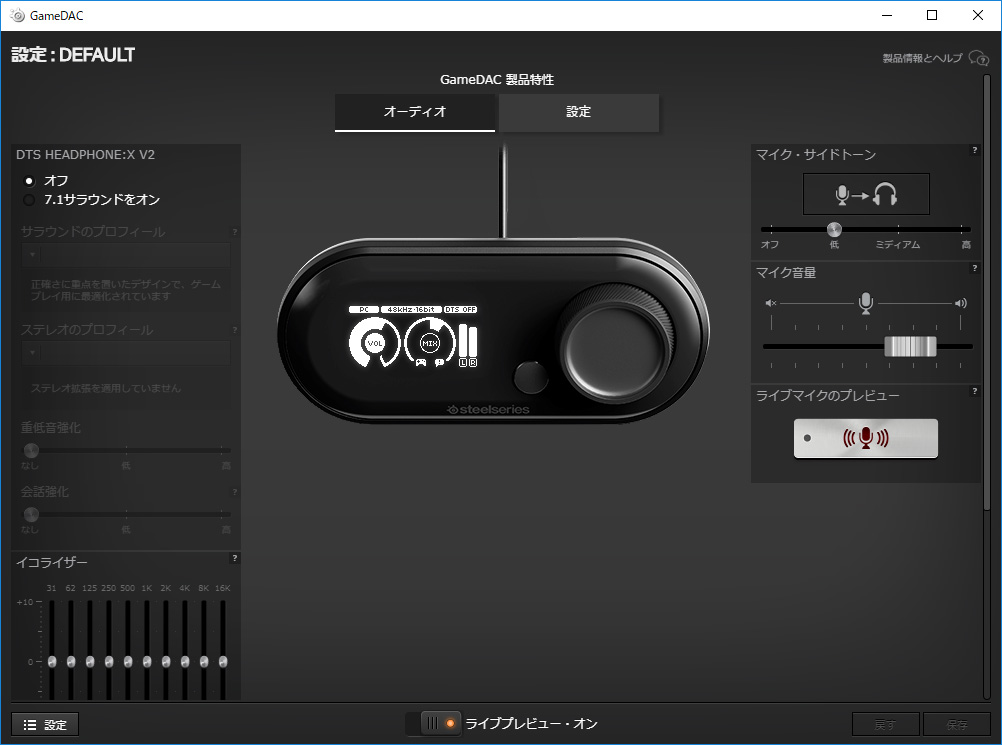Enable 7.1サラウンドをオン option
Screen dimensions: 1002x745
(29, 200)
